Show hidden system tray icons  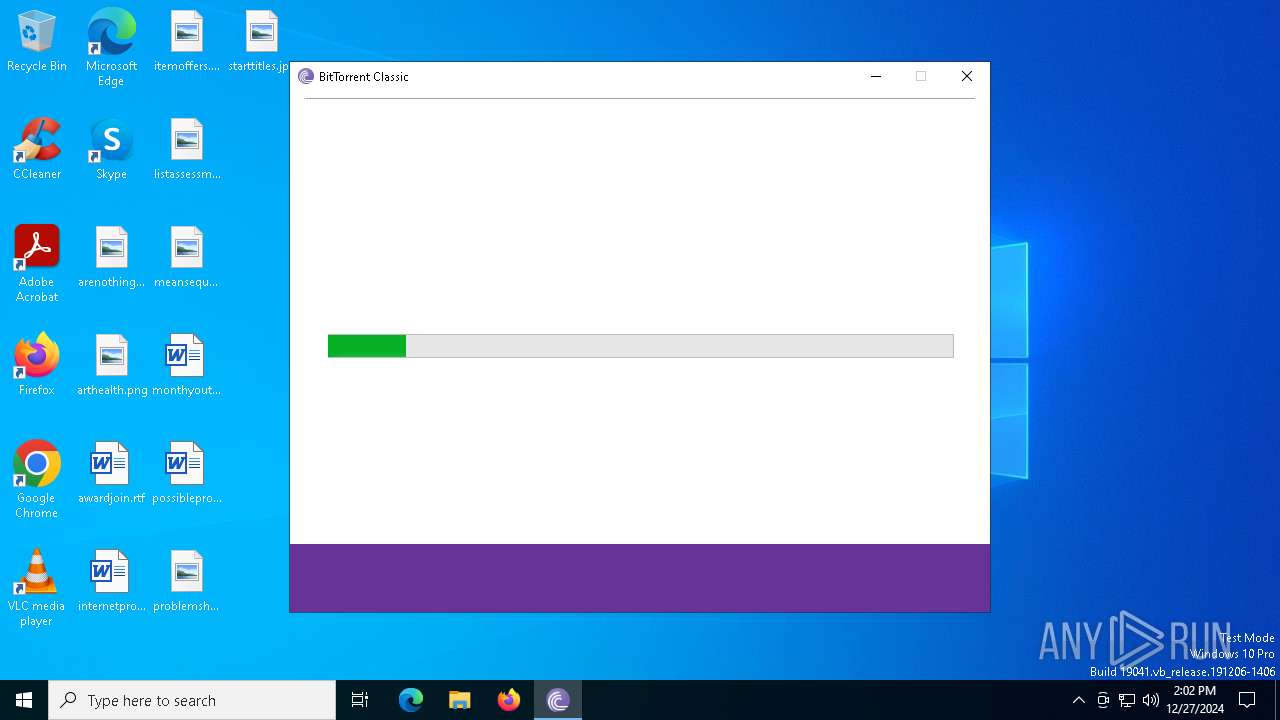point(1078,700)
